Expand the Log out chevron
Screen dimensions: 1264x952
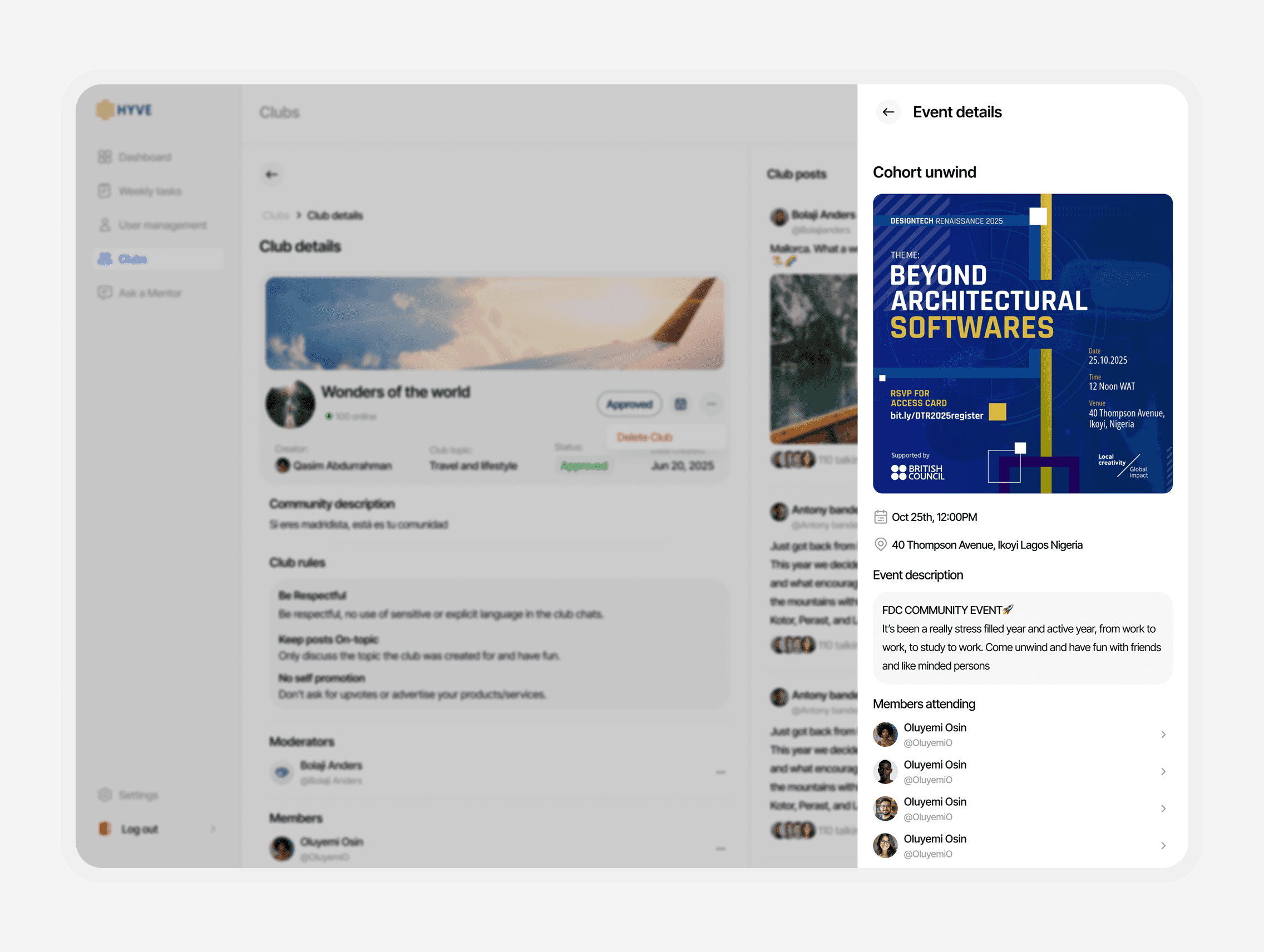(214, 829)
